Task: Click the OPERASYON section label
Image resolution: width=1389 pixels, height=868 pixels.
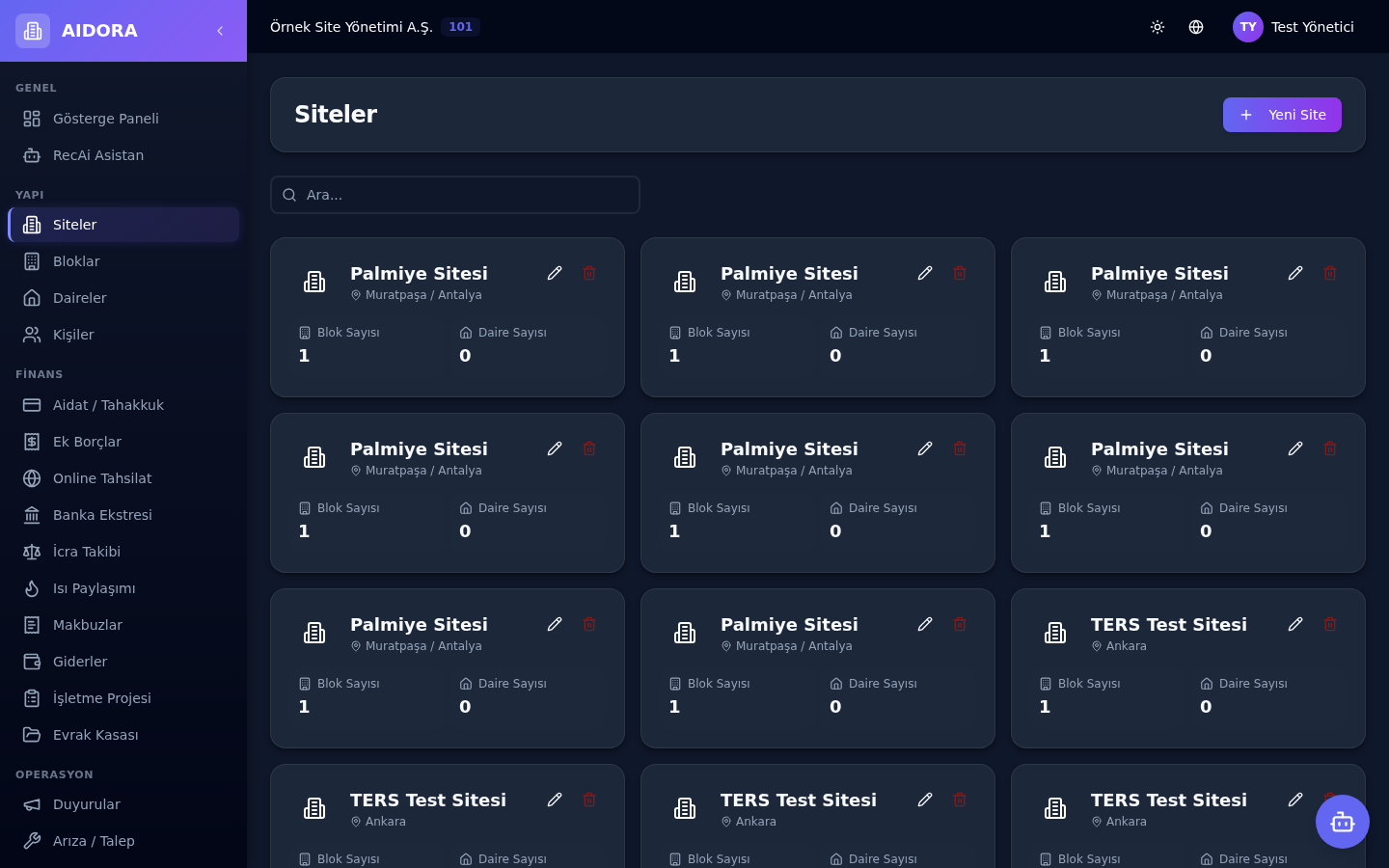Action: (x=54, y=774)
